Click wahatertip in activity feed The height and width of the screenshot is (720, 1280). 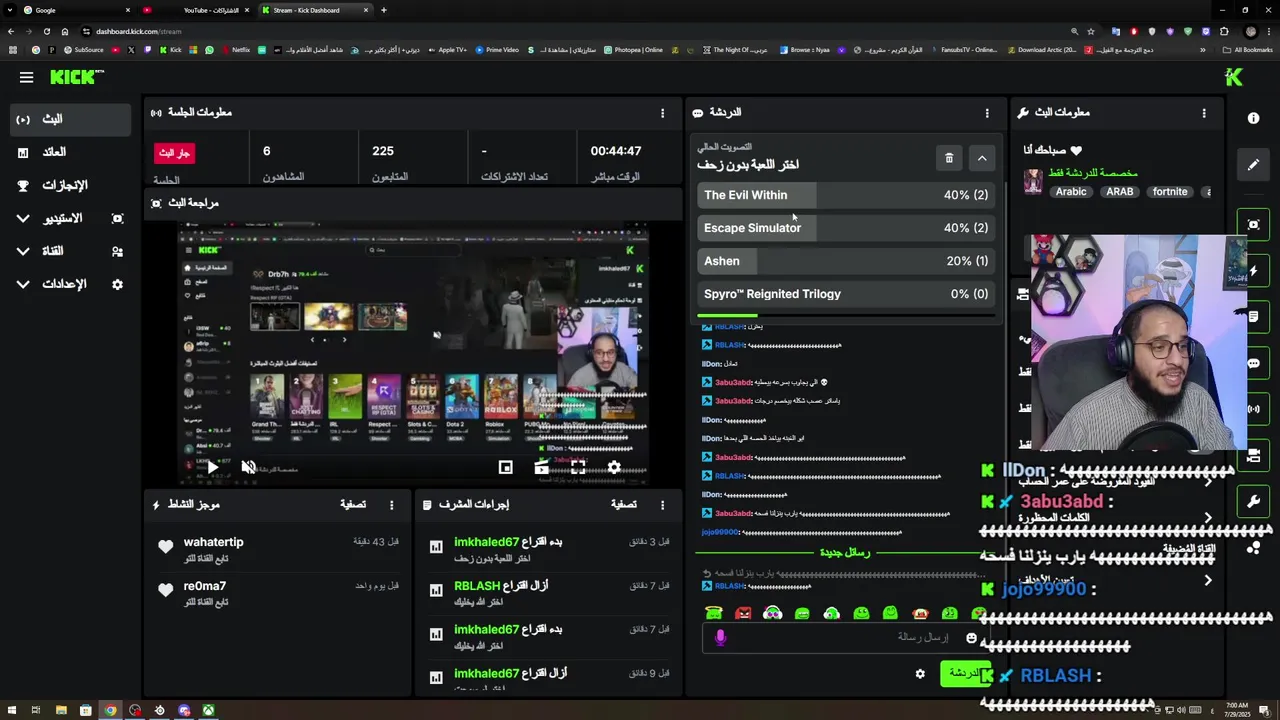(x=213, y=542)
